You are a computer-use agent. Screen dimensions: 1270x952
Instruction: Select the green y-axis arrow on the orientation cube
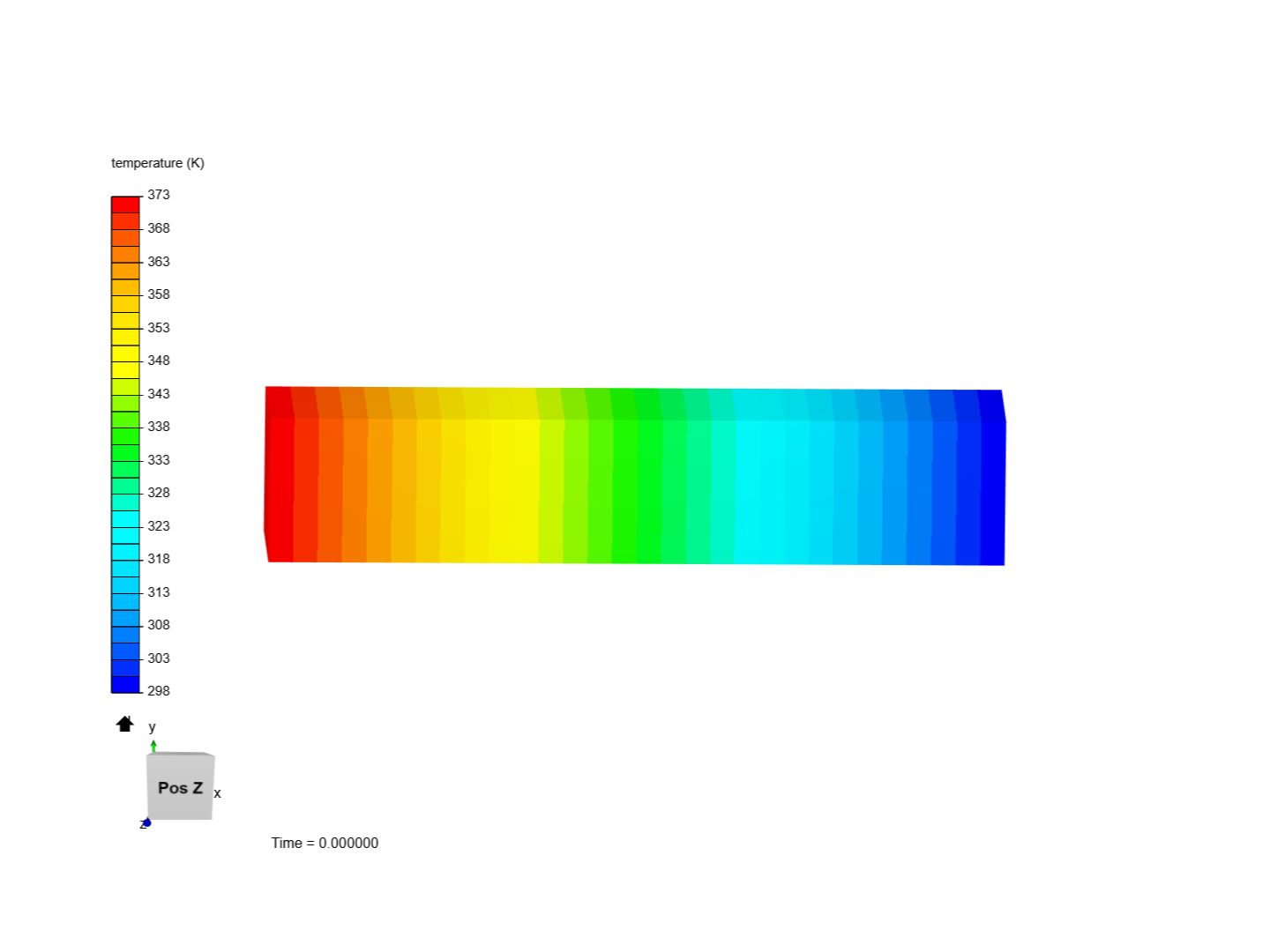[153, 746]
